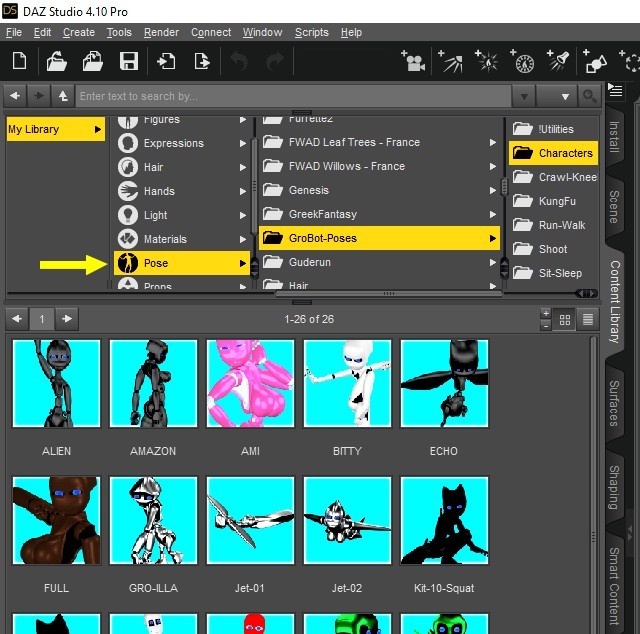640x634 pixels.
Task: Switch to the Smart Content tab
Action: click(614, 586)
